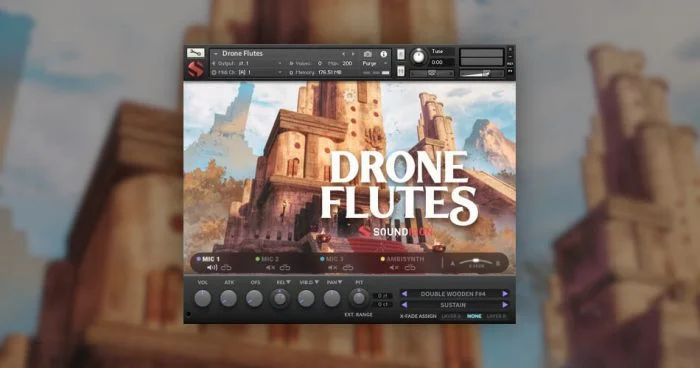Viewport: 700px width, 368px height.
Task: Click the header pan slider under Tune
Action: [x=432, y=73]
